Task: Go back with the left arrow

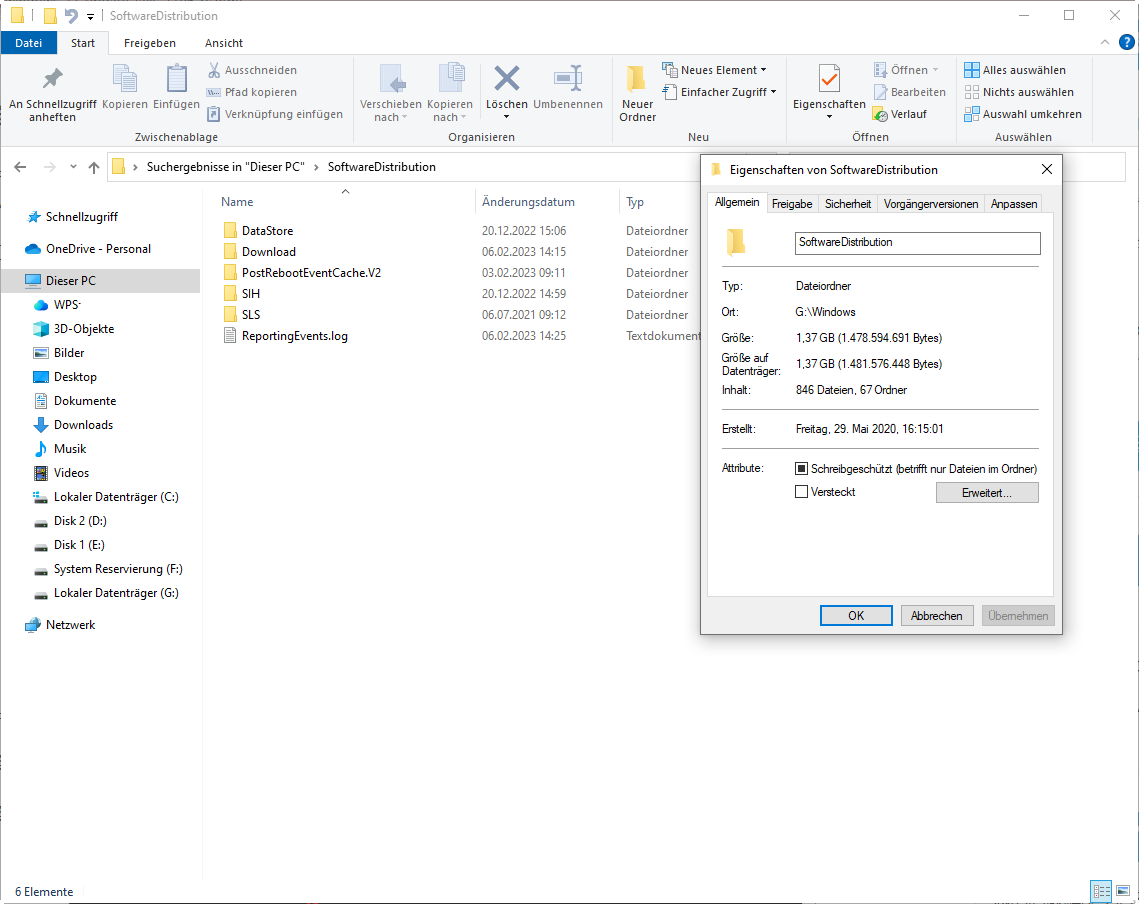Action: (x=20, y=167)
